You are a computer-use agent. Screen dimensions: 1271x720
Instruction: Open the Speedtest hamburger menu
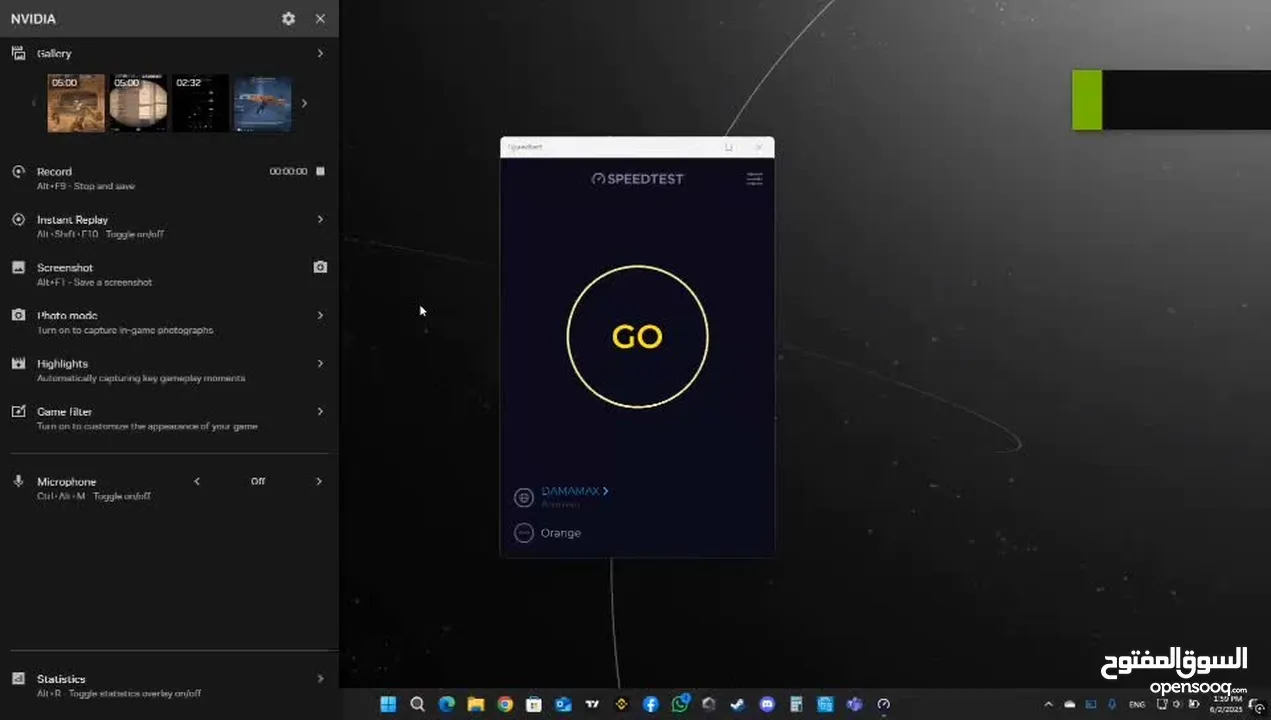754,179
